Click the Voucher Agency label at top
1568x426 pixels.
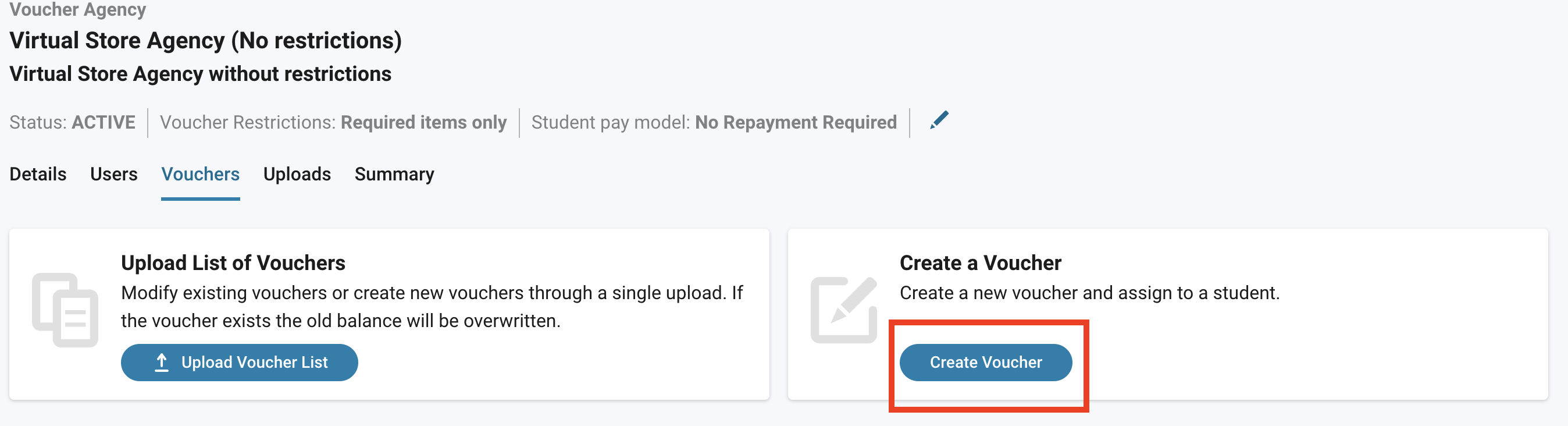(78, 9)
